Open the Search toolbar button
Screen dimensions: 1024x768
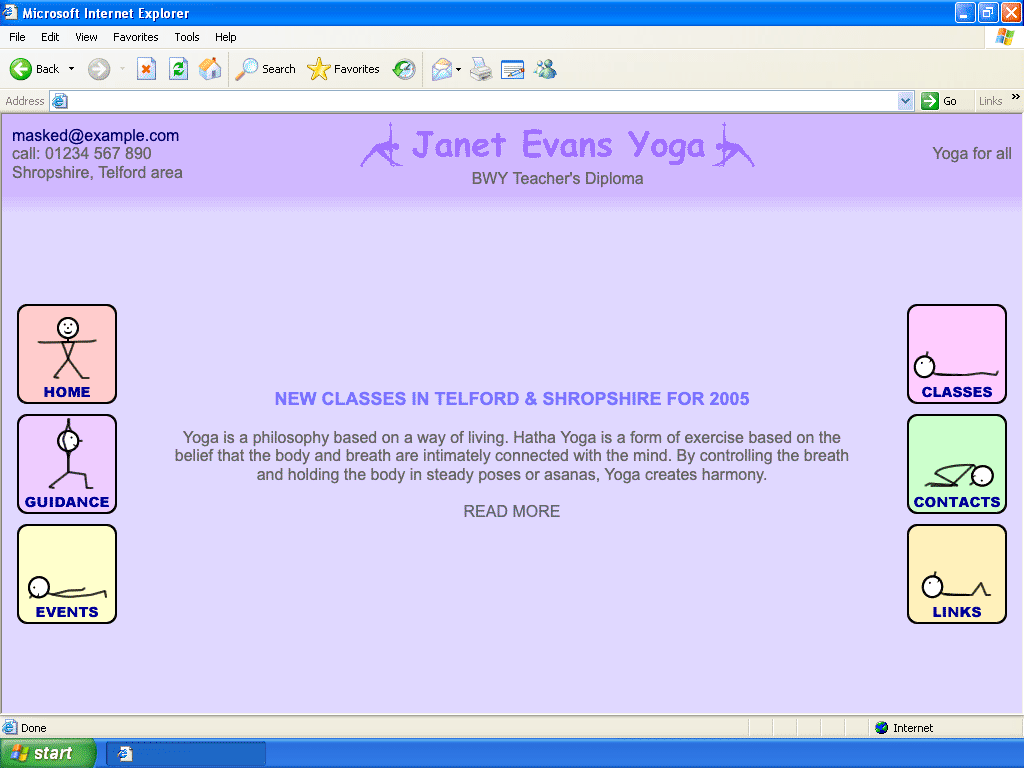(x=266, y=69)
